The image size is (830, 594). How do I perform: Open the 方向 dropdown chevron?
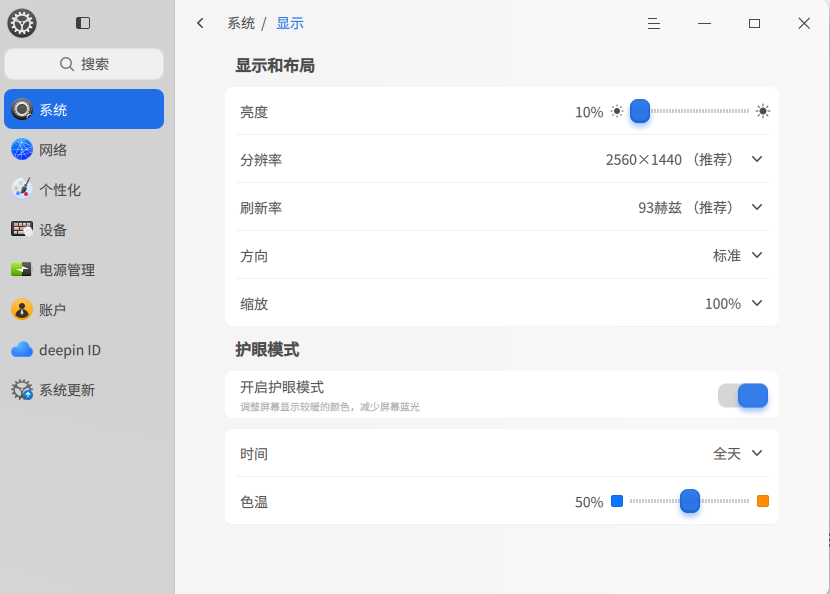[x=757, y=255]
